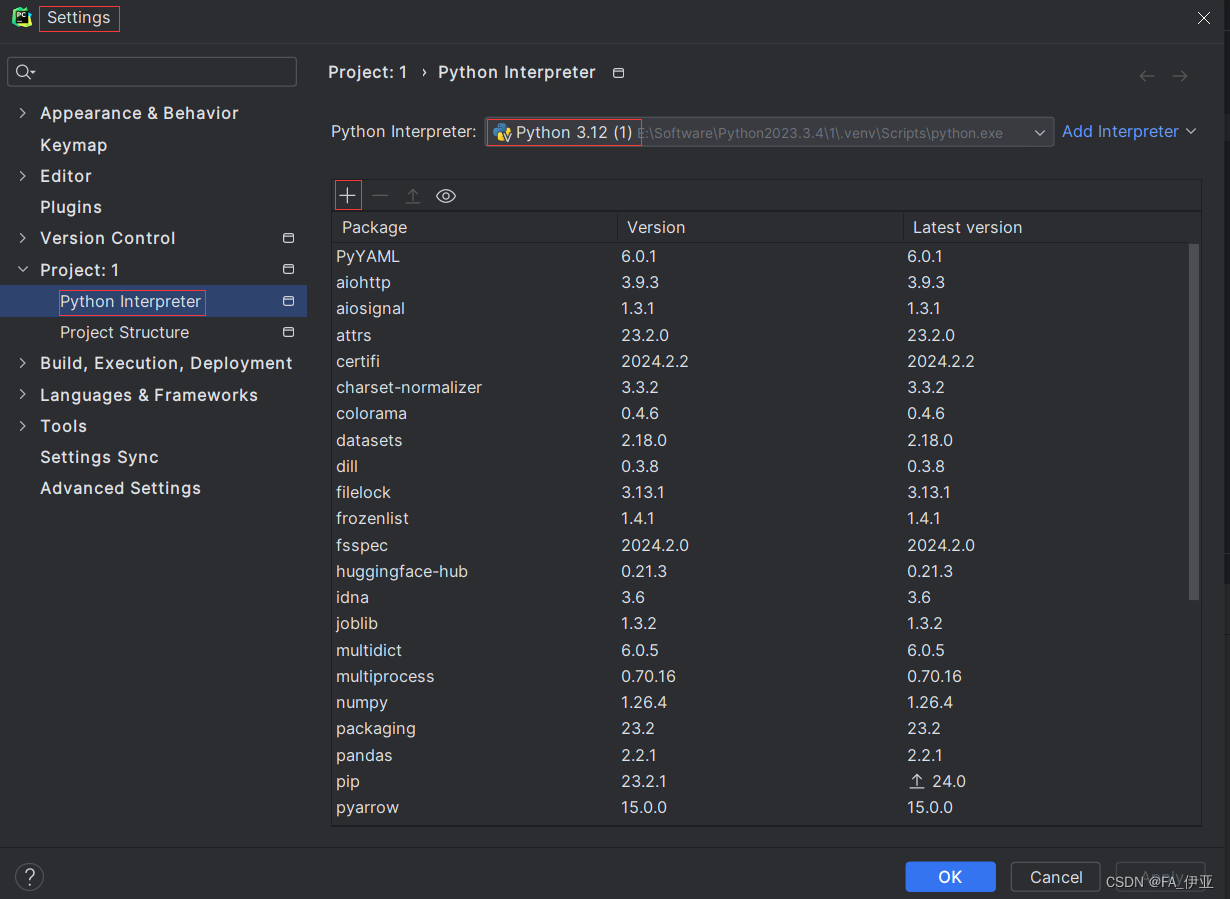
Task: Select the frozenlist package row
Action: click(x=760, y=518)
